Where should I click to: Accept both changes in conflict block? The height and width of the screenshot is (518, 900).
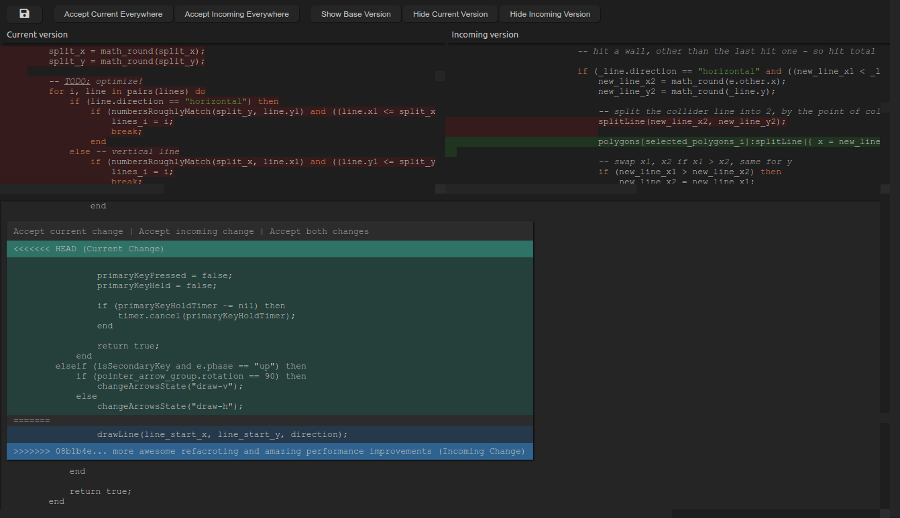pyautogui.click(x=319, y=231)
